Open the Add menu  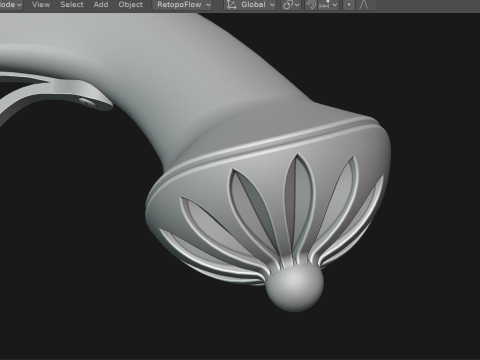tap(101, 5)
